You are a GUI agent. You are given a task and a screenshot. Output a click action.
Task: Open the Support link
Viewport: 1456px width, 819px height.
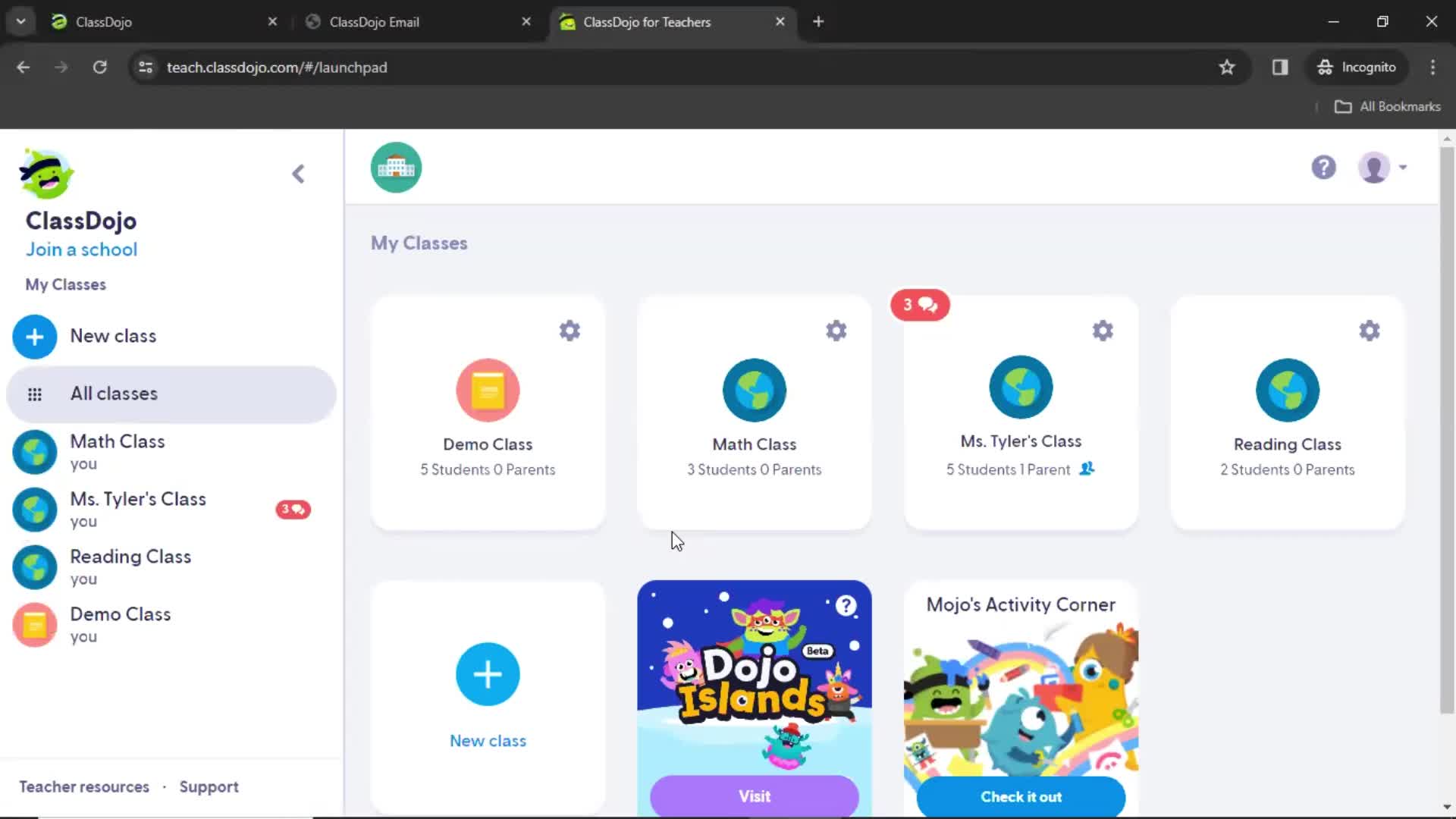pos(209,787)
